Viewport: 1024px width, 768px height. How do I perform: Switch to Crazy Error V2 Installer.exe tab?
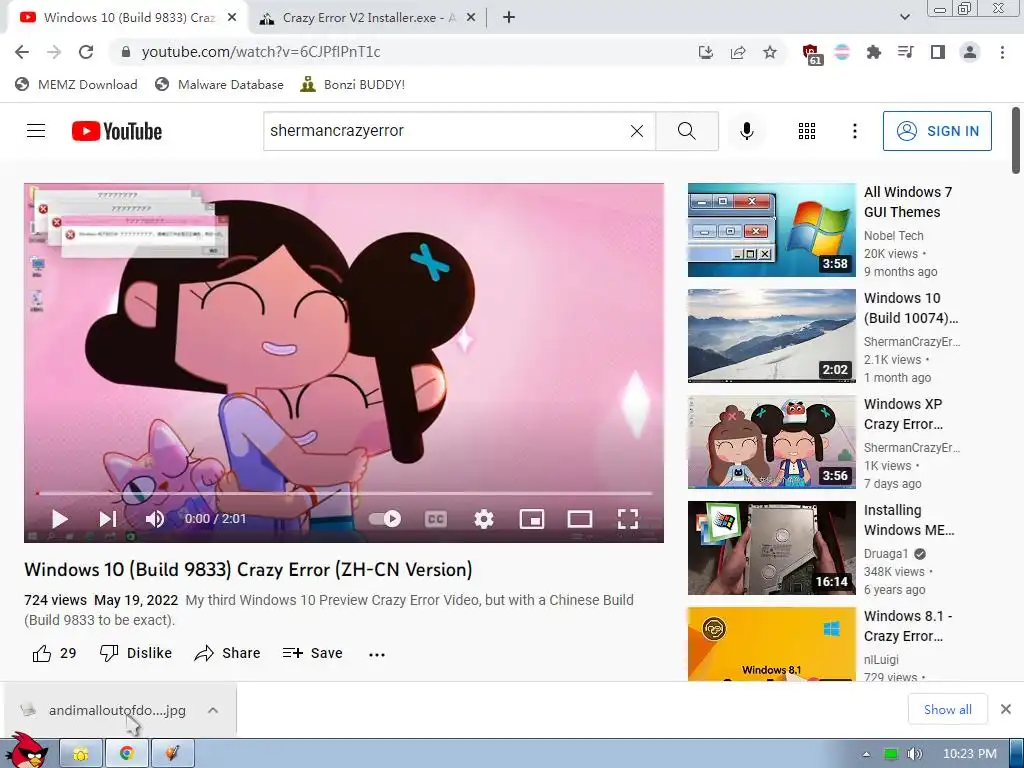[367, 18]
